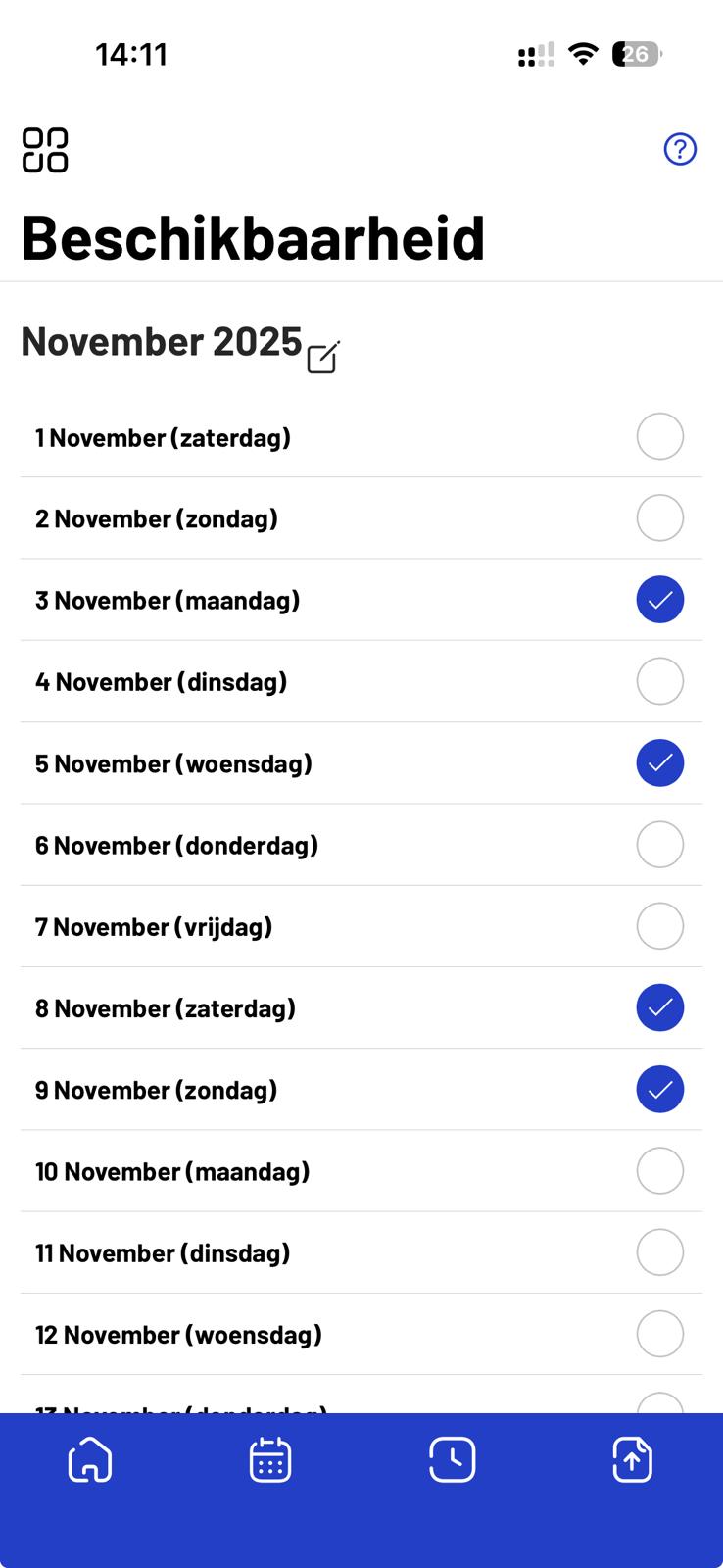Select the 7 November (vrijdag) row label
Image resolution: width=723 pixels, height=1568 pixels.
(x=154, y=926)
